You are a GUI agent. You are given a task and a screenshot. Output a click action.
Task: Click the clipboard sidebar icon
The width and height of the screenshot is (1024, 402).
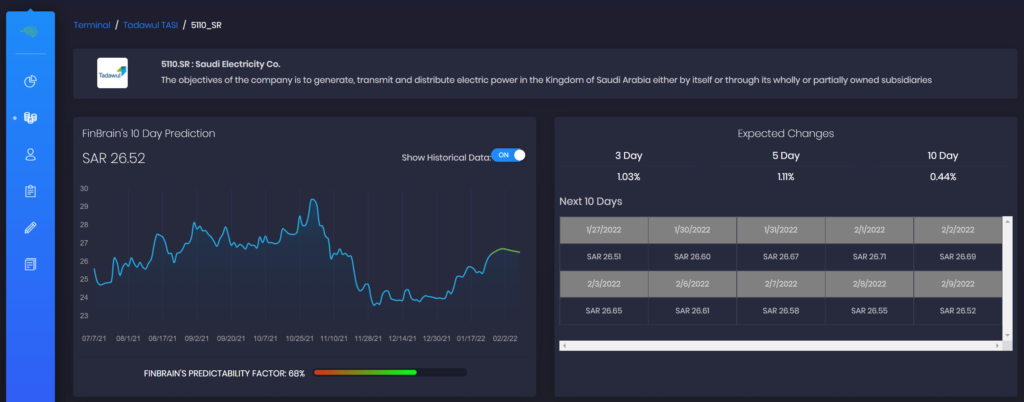(30, 191)
